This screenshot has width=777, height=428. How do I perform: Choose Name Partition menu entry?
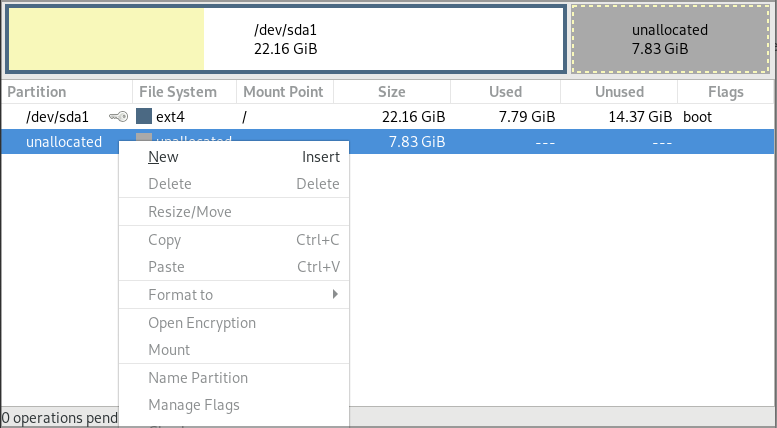[x=198, y=378]
